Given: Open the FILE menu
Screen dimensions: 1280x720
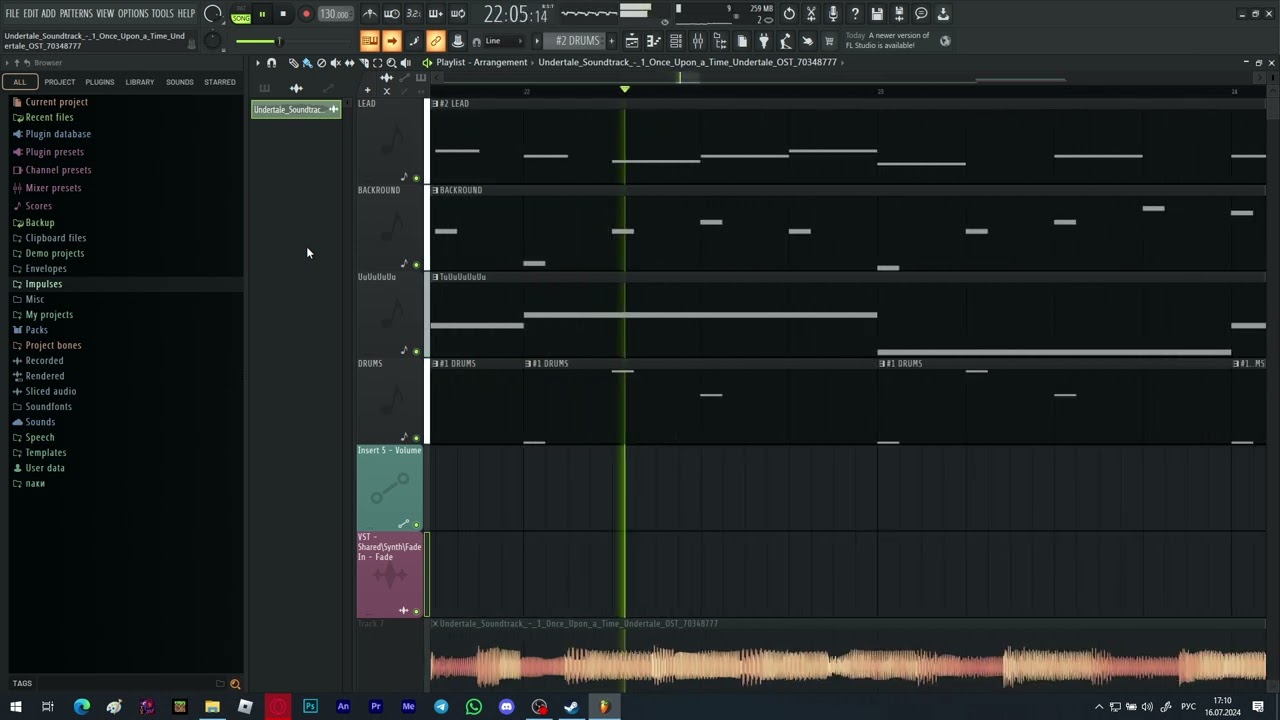Looking at the screenshot, I should pos(13,14).
